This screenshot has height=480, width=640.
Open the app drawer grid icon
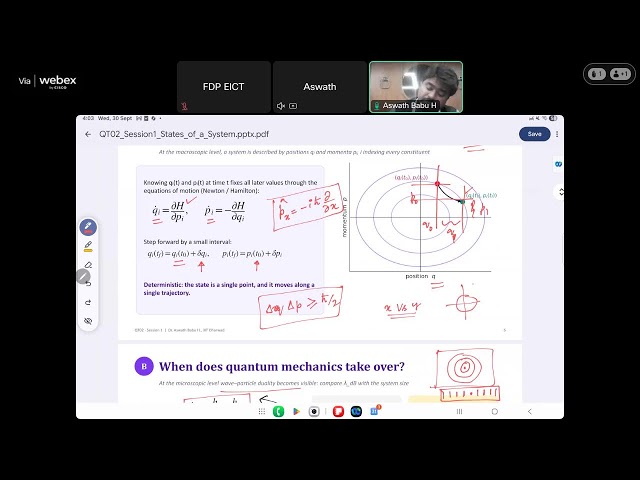click(262, 411)
